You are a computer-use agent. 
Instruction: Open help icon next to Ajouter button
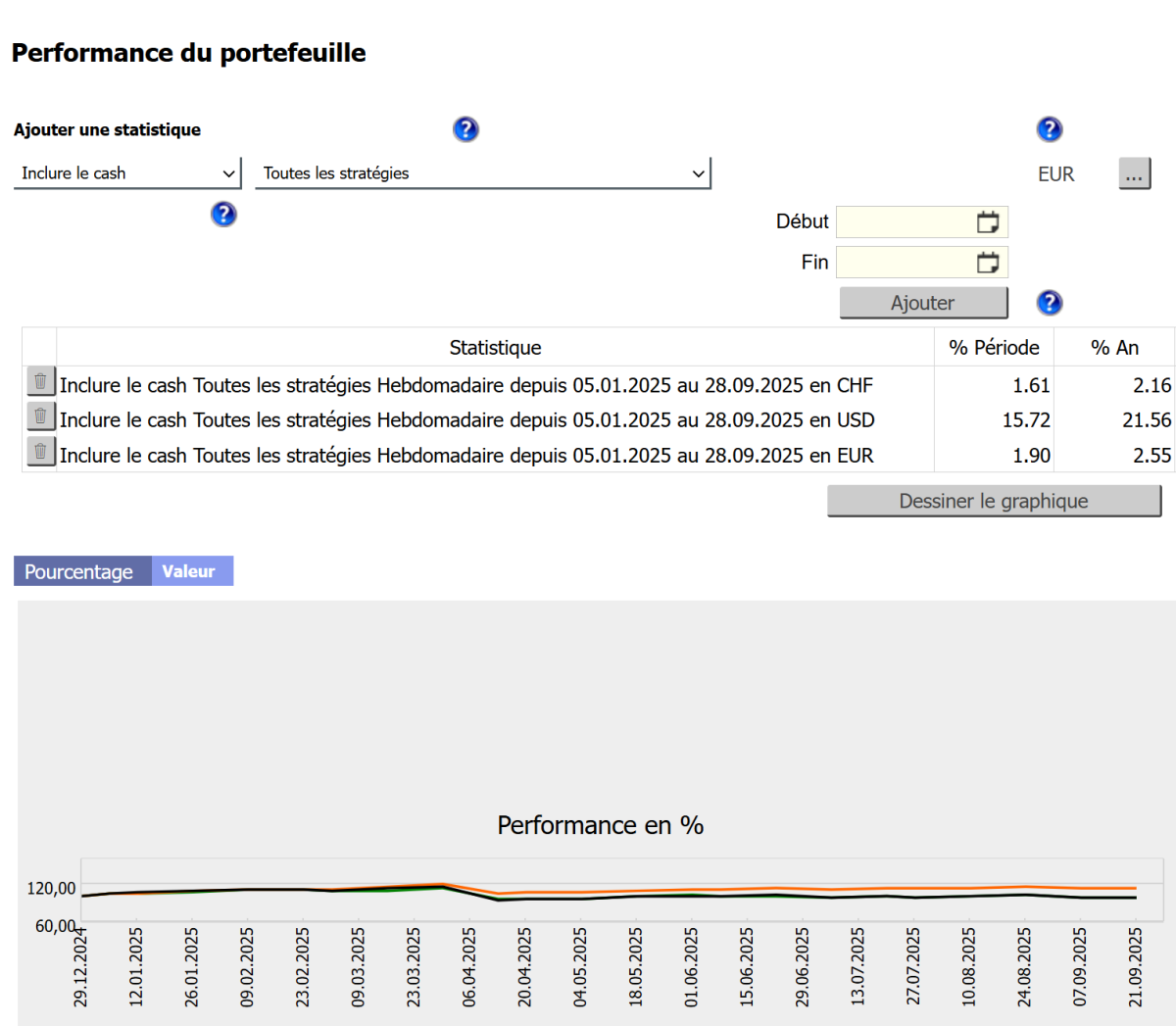(1049, 303)
